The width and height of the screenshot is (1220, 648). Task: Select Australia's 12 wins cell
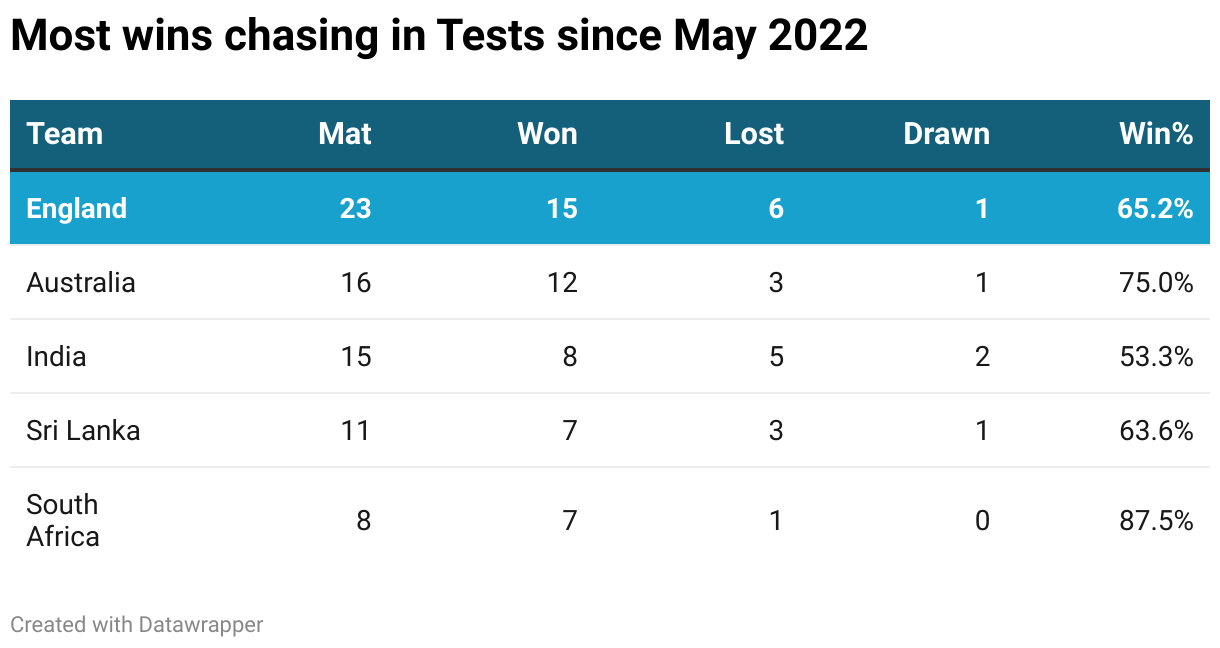[x=562, y=282]
